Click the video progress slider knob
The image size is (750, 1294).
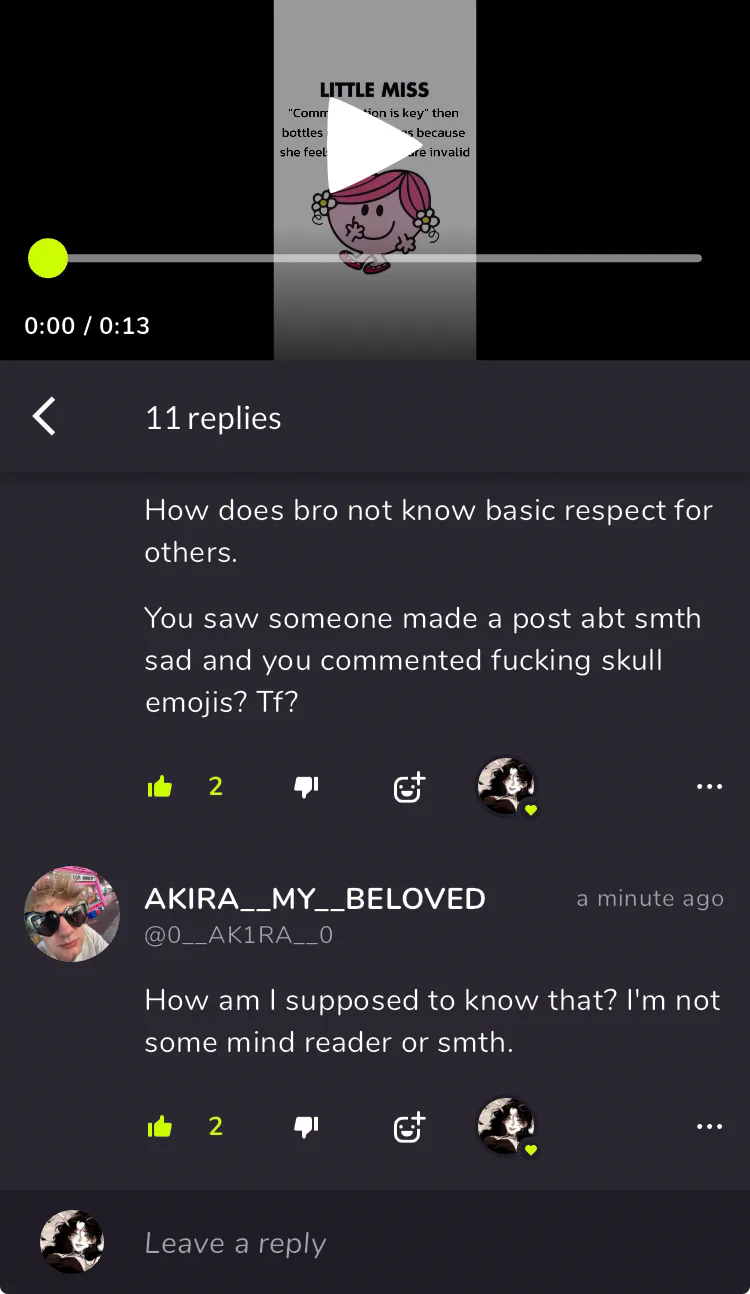pos(47,258)
